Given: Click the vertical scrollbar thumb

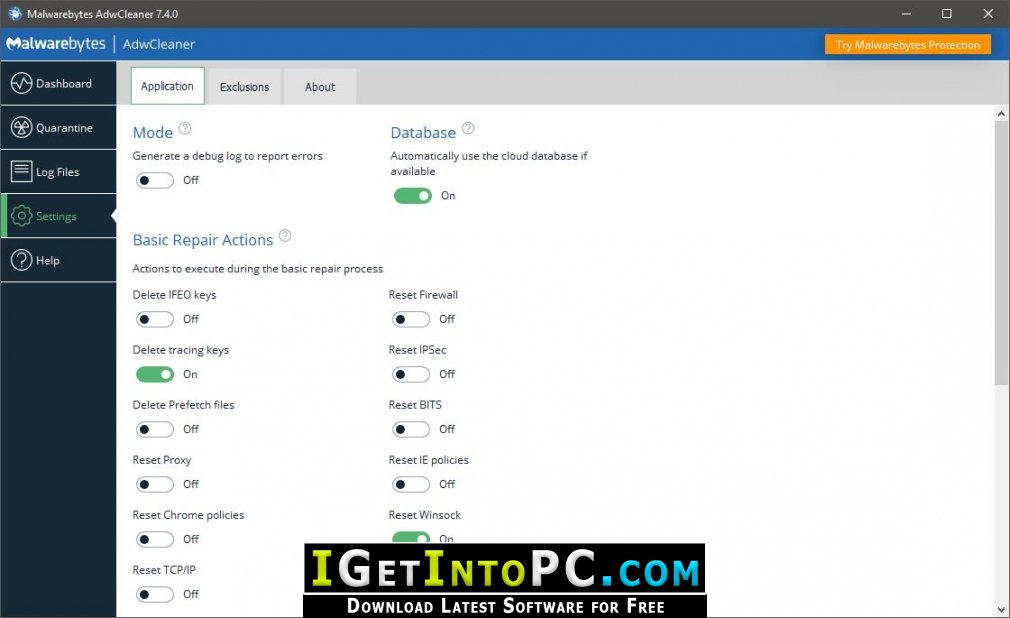Looking at the screenshot, I should pyautogui.click(x=1001, y=253).
